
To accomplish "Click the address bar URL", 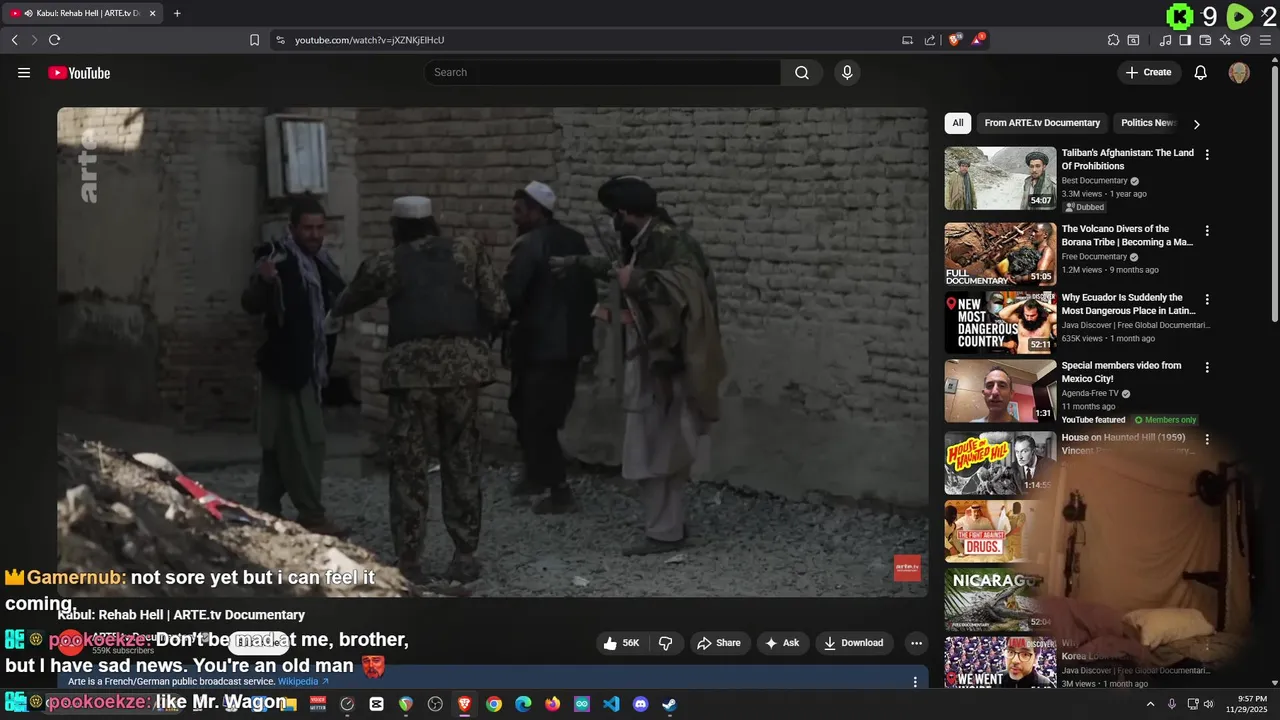I will 369,40.
